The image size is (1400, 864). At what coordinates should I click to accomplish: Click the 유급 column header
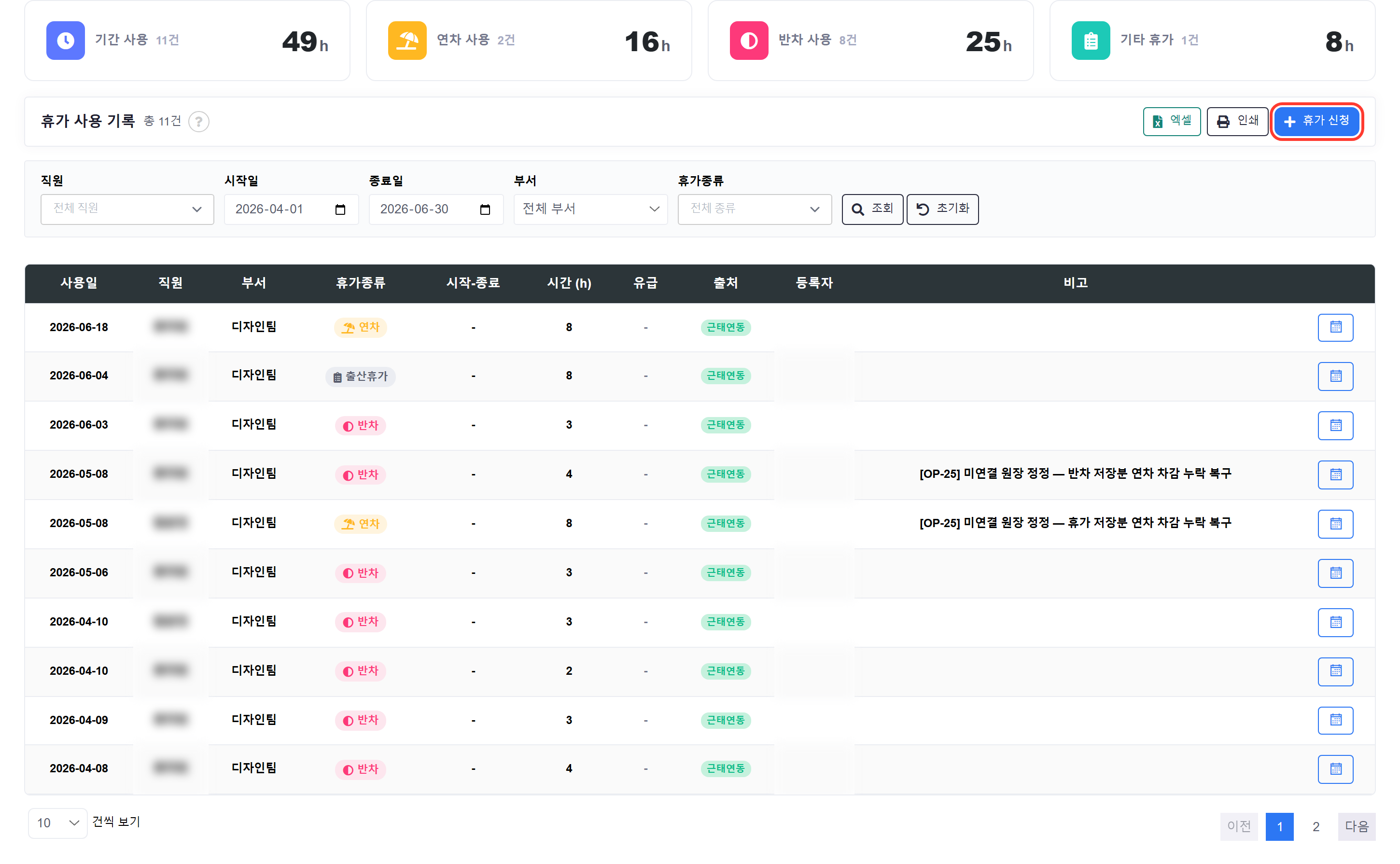click(x=645, y=283)
